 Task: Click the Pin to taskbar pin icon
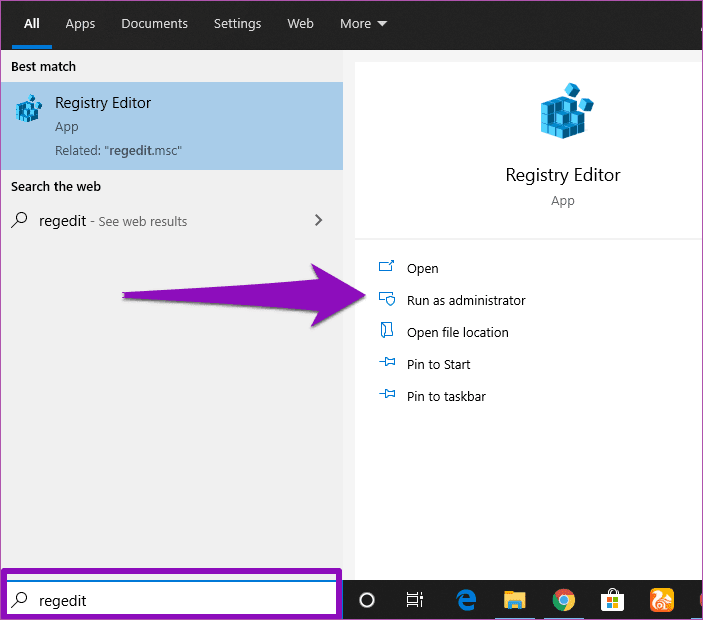[x=387, y=394]
